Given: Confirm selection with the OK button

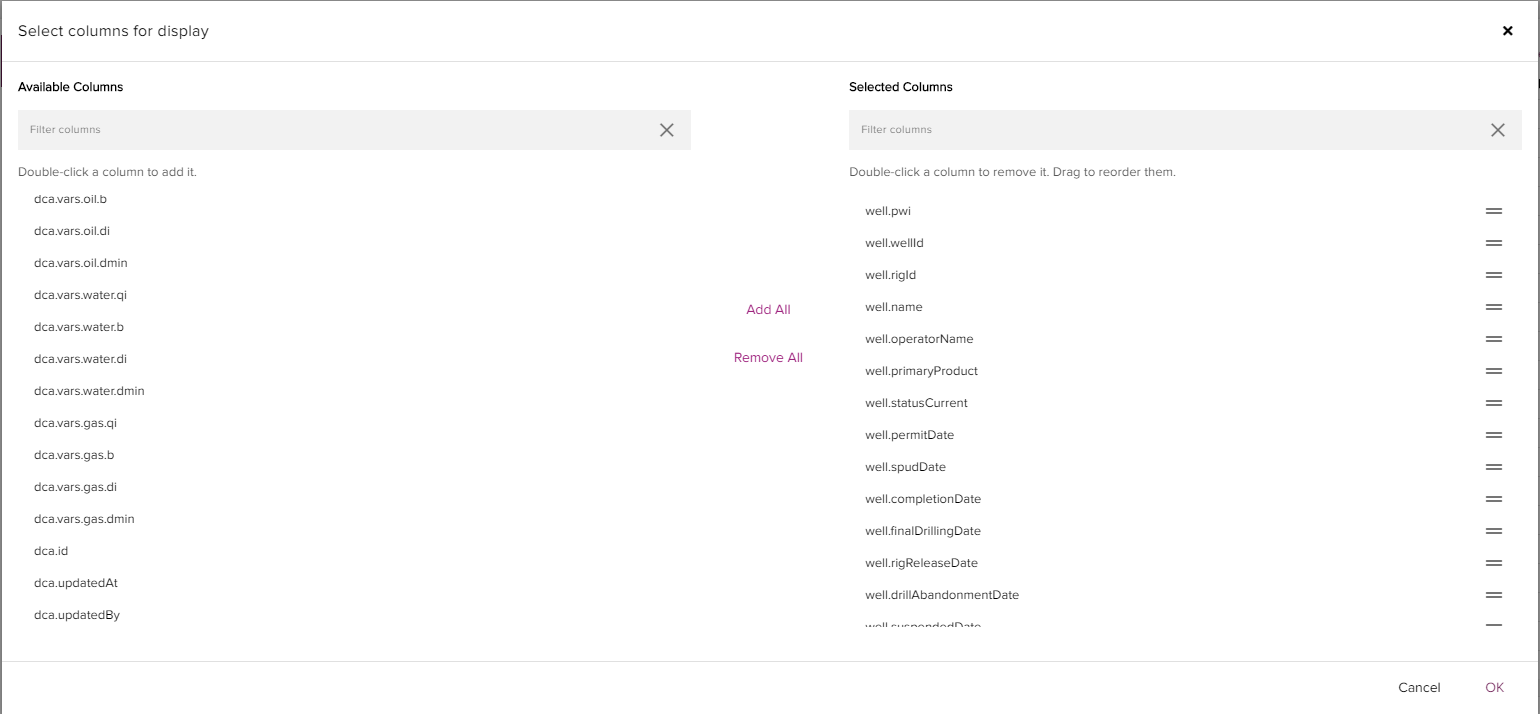Looking at the screenshot, I should [1494, 687].
